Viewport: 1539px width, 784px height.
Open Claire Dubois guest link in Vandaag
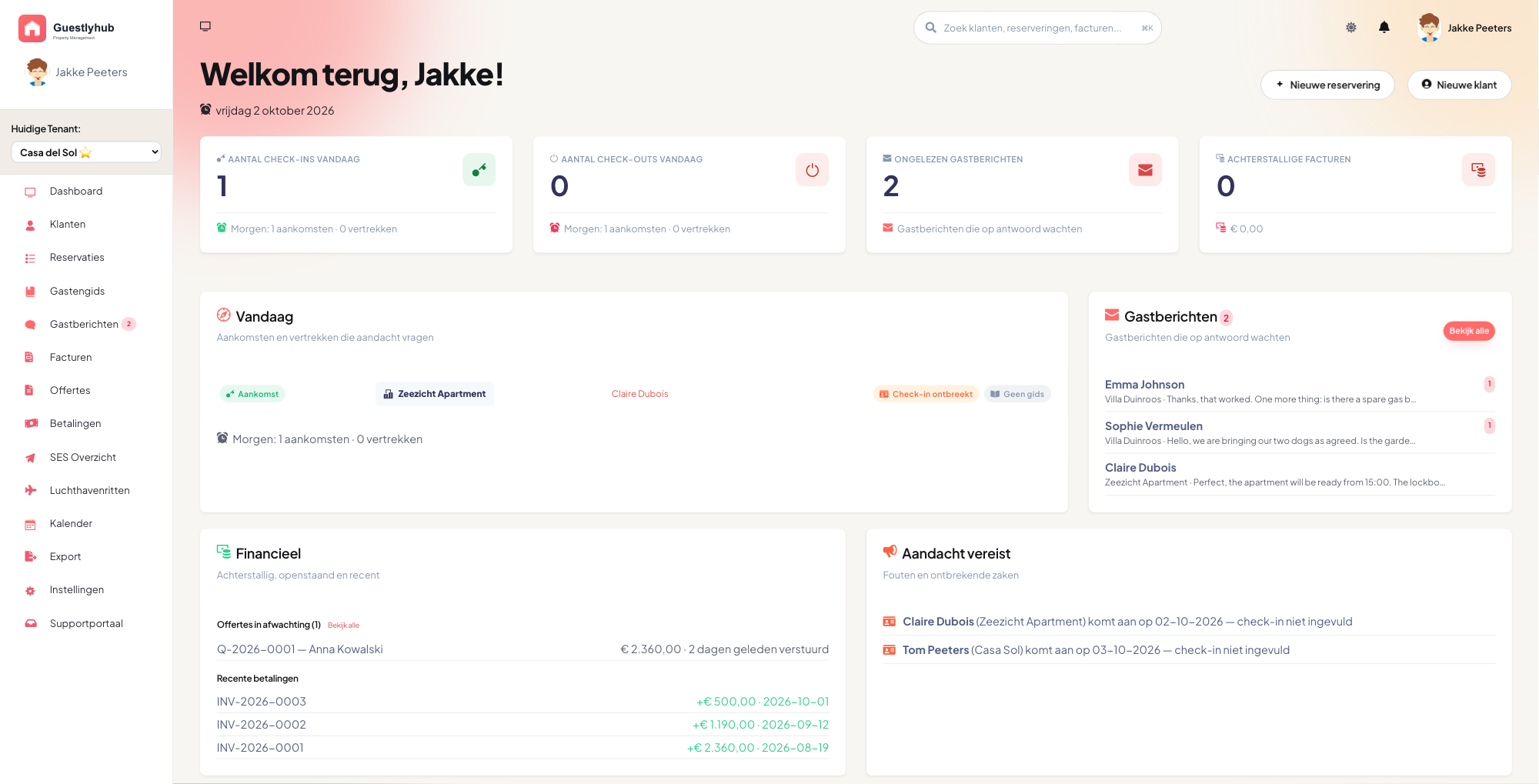click(x=639, y=394)
